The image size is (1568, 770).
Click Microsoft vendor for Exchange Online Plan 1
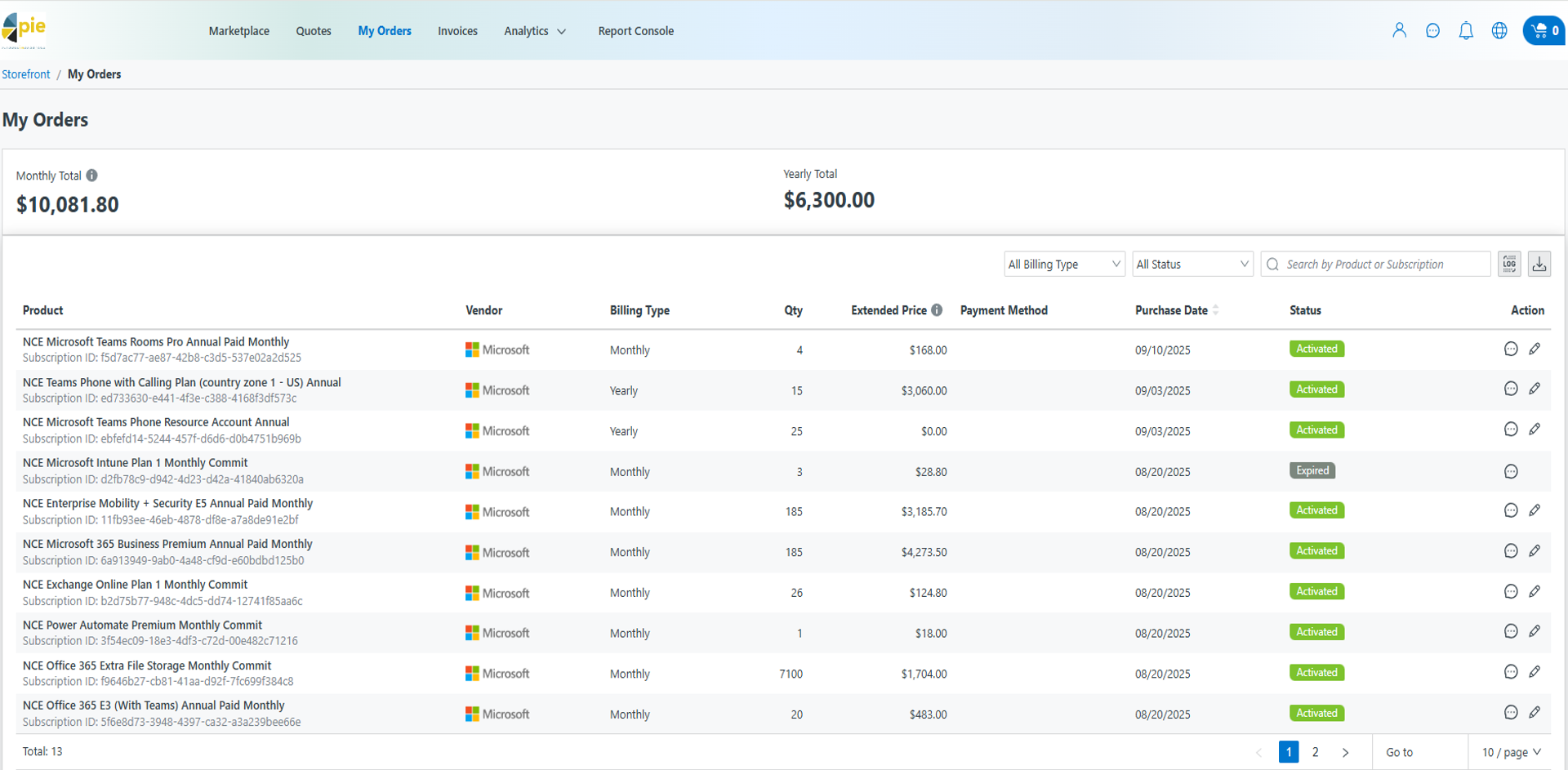[497, 593]
